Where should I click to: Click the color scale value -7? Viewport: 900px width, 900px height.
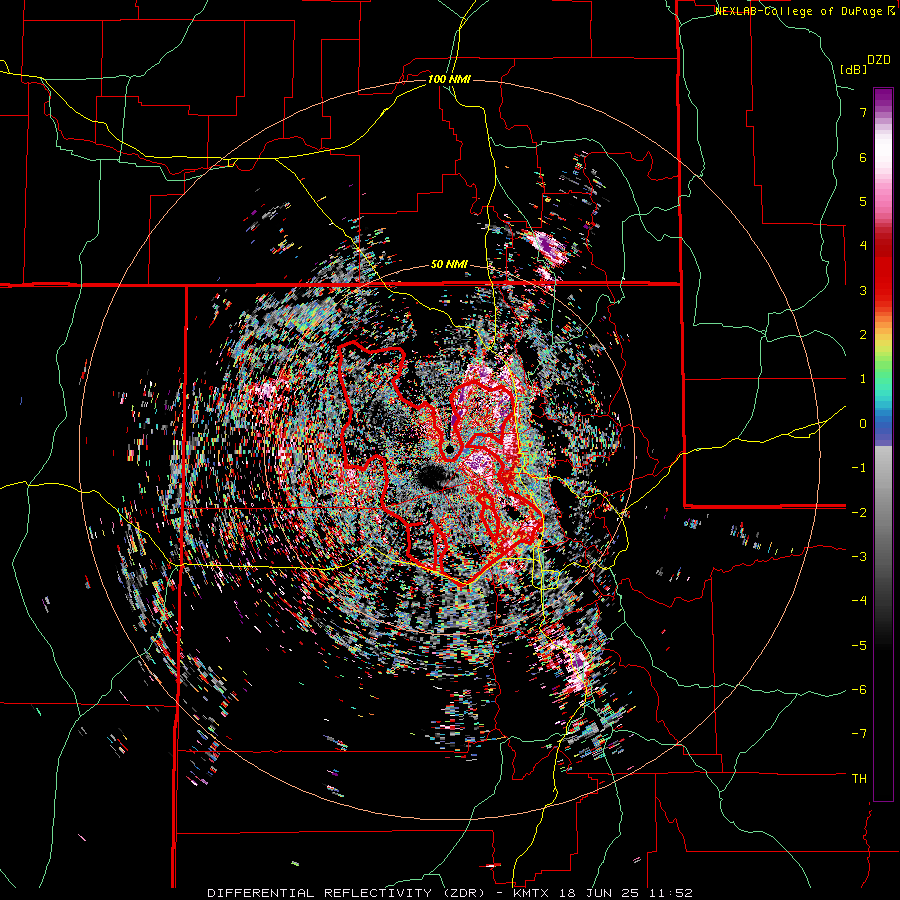point(859,734)
